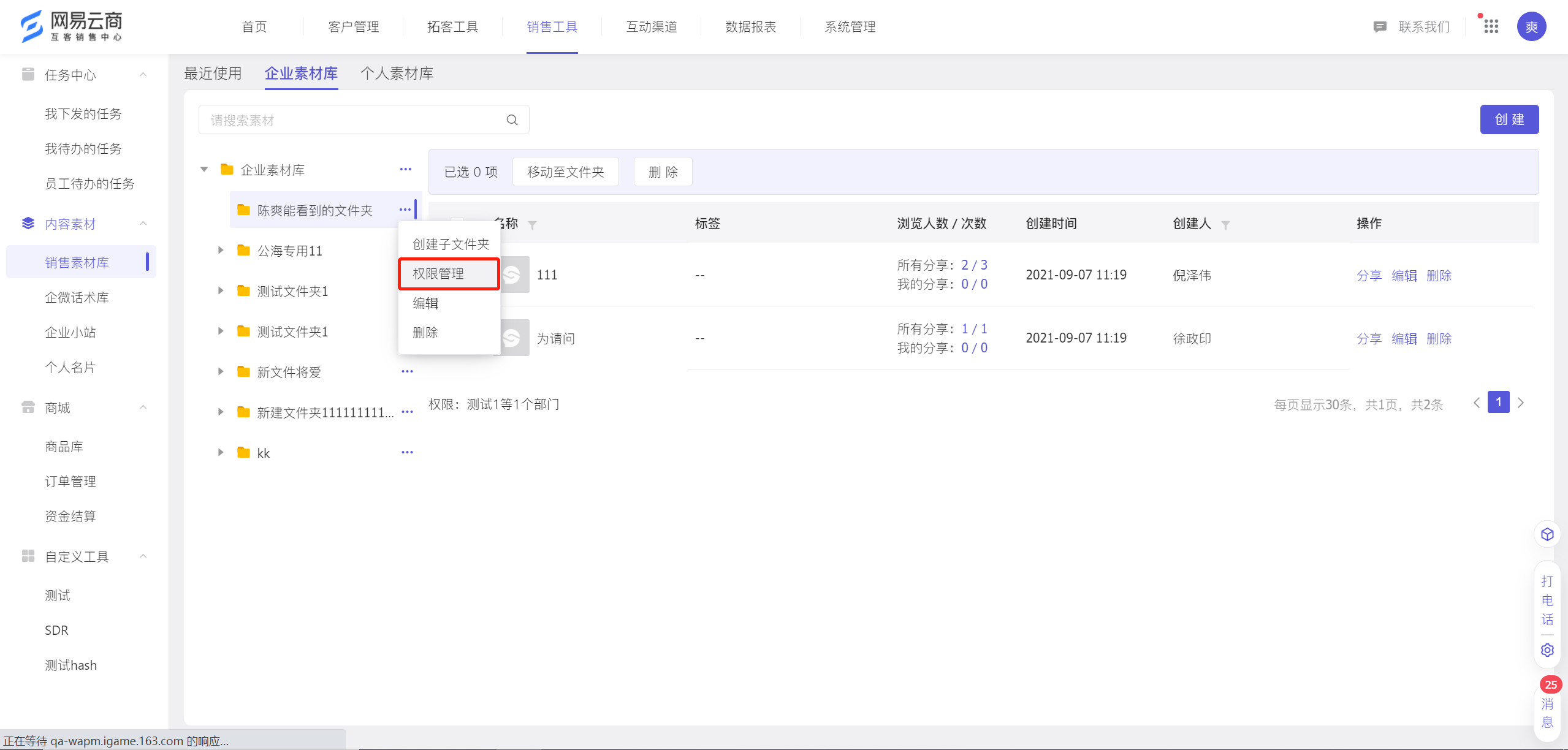Choose 编辑 in the context menu

(449, 303)
